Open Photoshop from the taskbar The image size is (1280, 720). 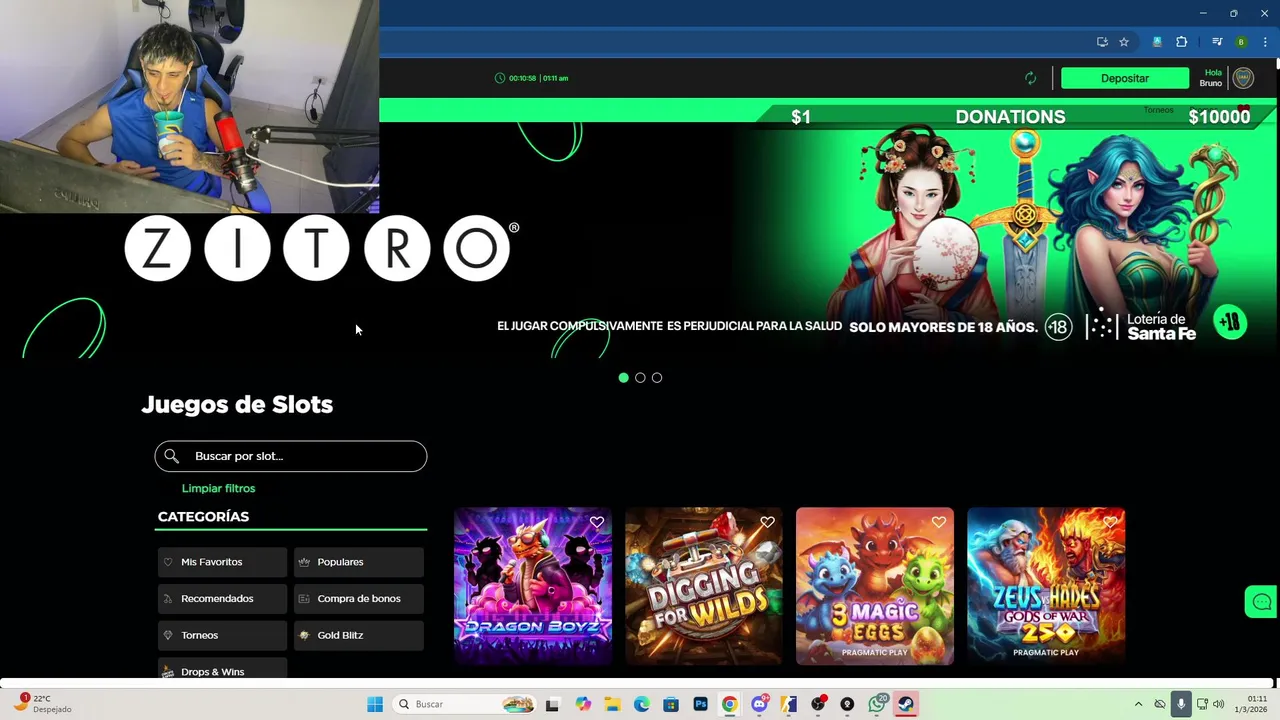click(700, 704)
